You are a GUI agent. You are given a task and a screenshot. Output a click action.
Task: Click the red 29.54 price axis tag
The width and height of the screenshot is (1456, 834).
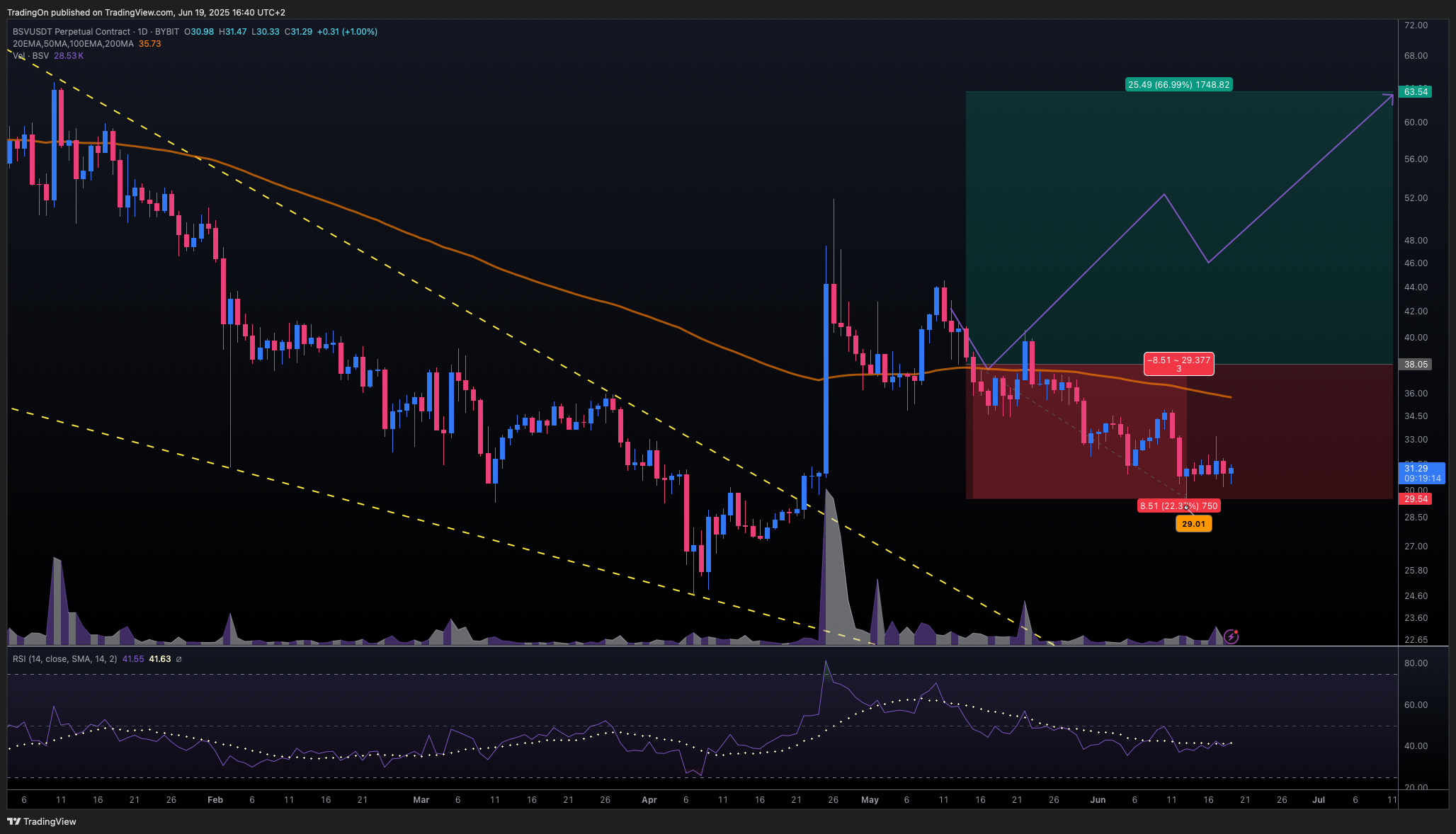(1416, 499)
